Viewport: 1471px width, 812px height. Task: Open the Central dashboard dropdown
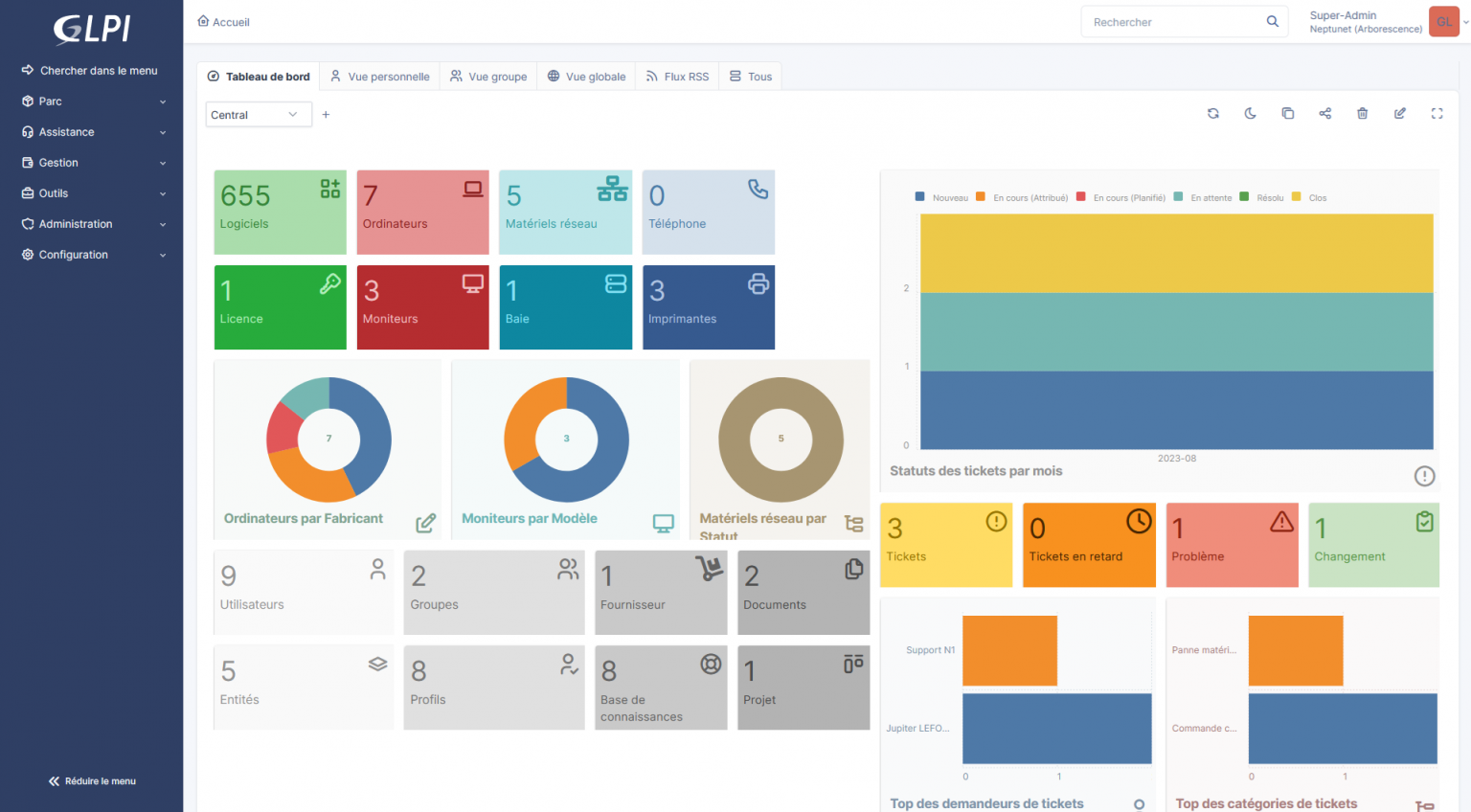coord(259,115)
